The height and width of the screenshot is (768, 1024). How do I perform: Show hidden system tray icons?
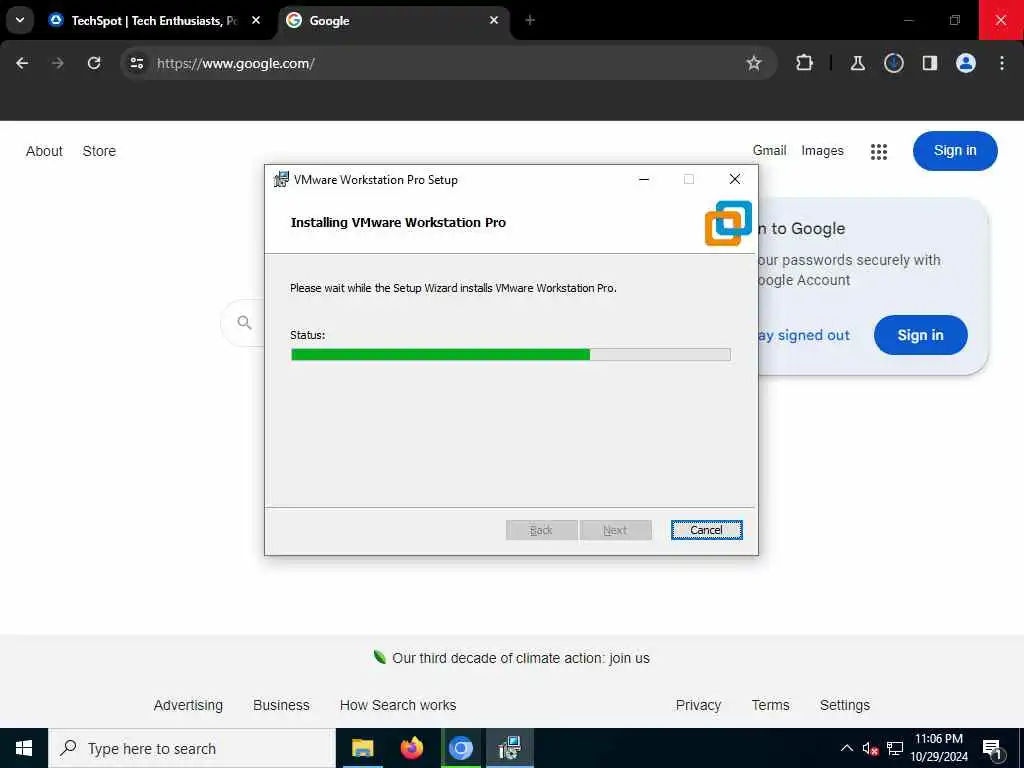tap(846, 748)
